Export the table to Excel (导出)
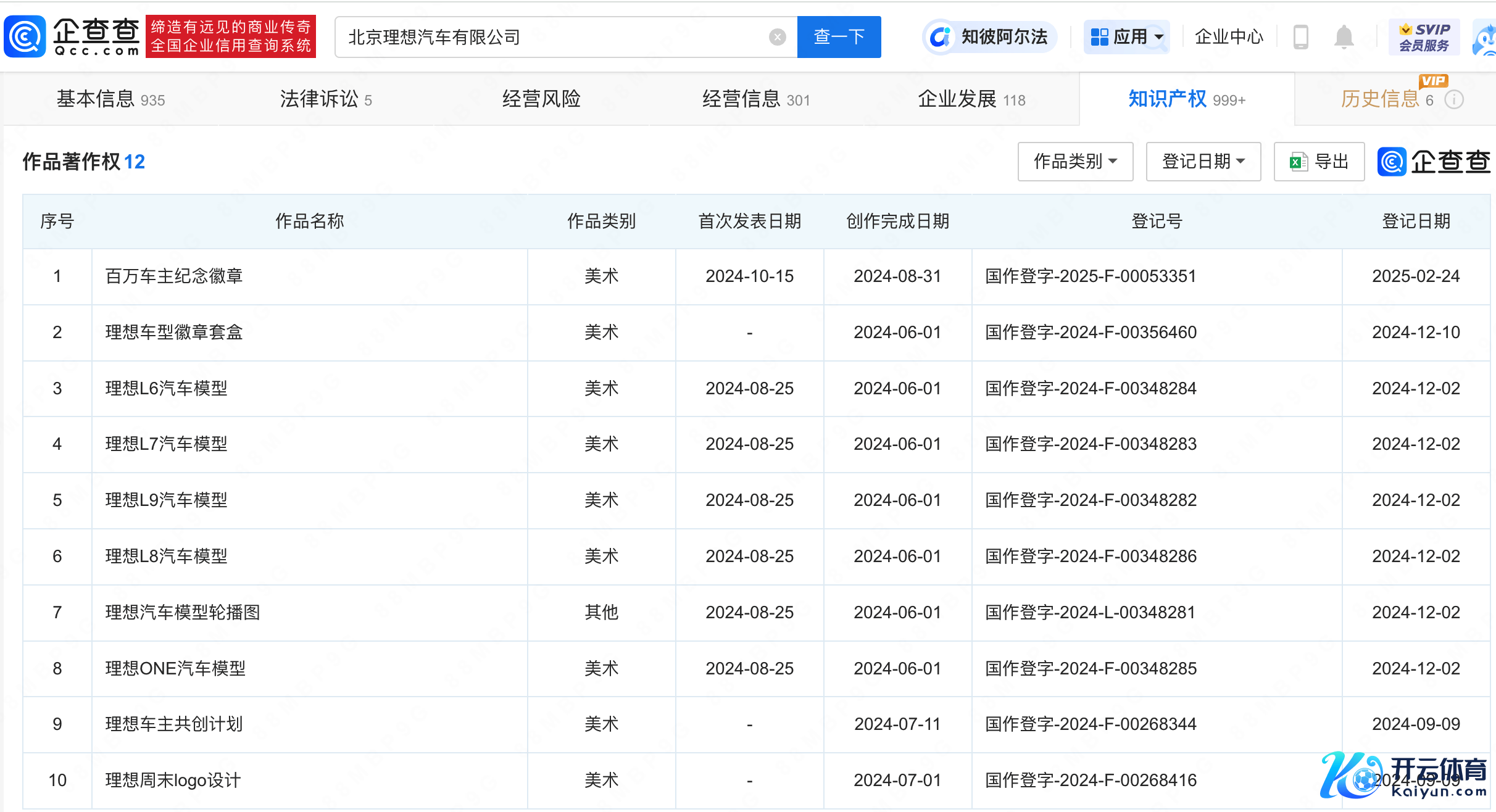 (x=1319, y=162)
